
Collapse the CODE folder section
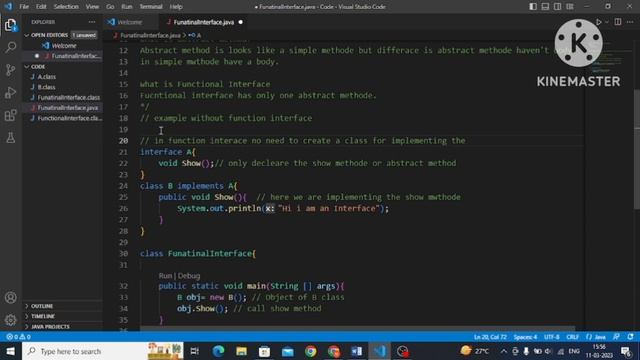(38, 67)
